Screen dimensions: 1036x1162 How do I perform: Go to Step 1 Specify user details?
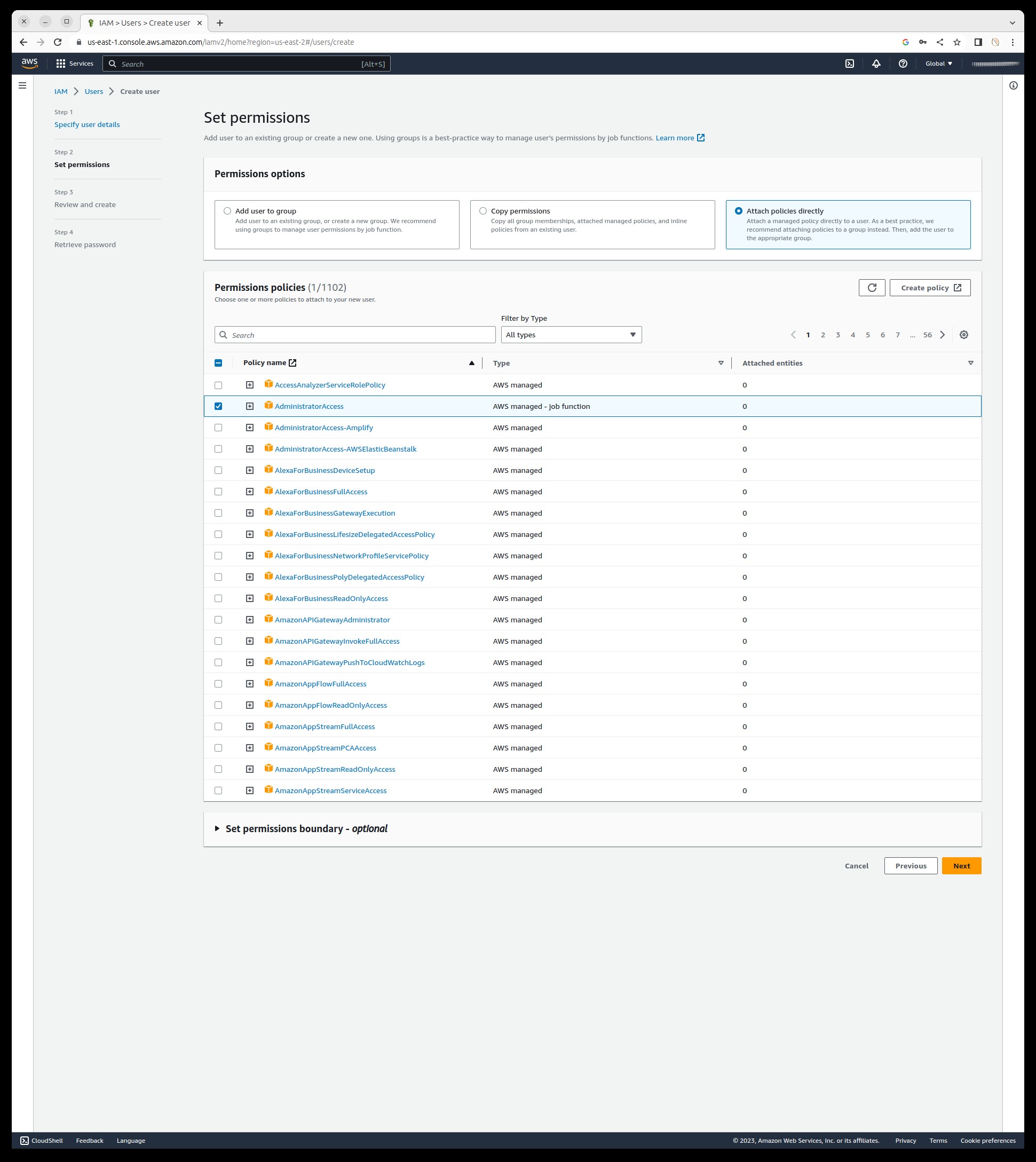[x=87, y=125]
